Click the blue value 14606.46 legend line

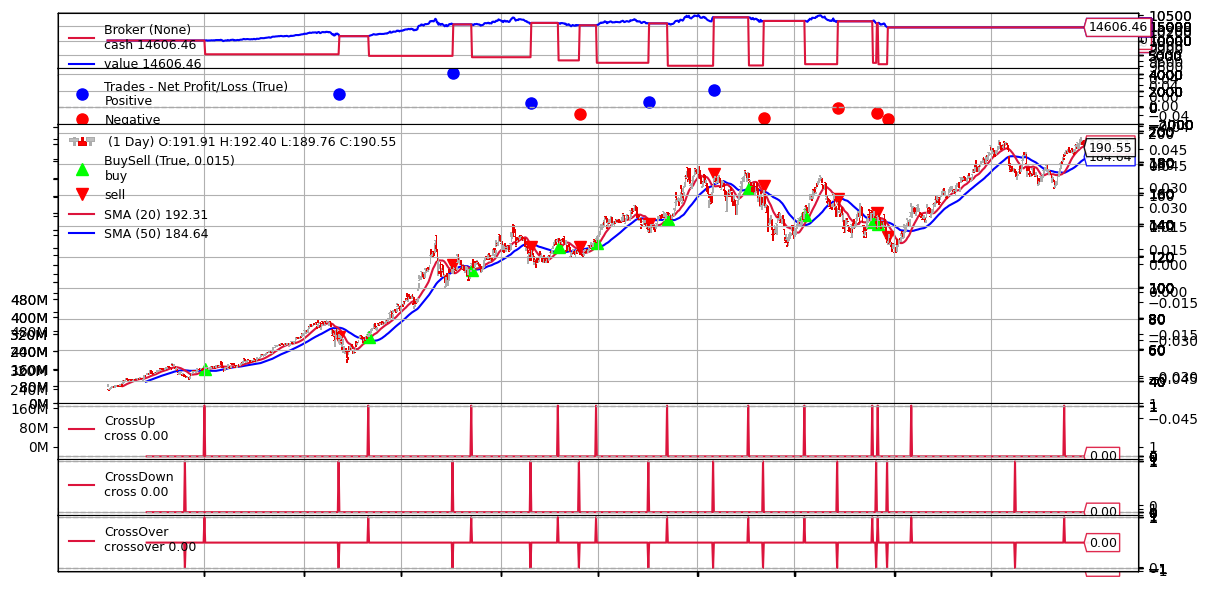(82, 64)
